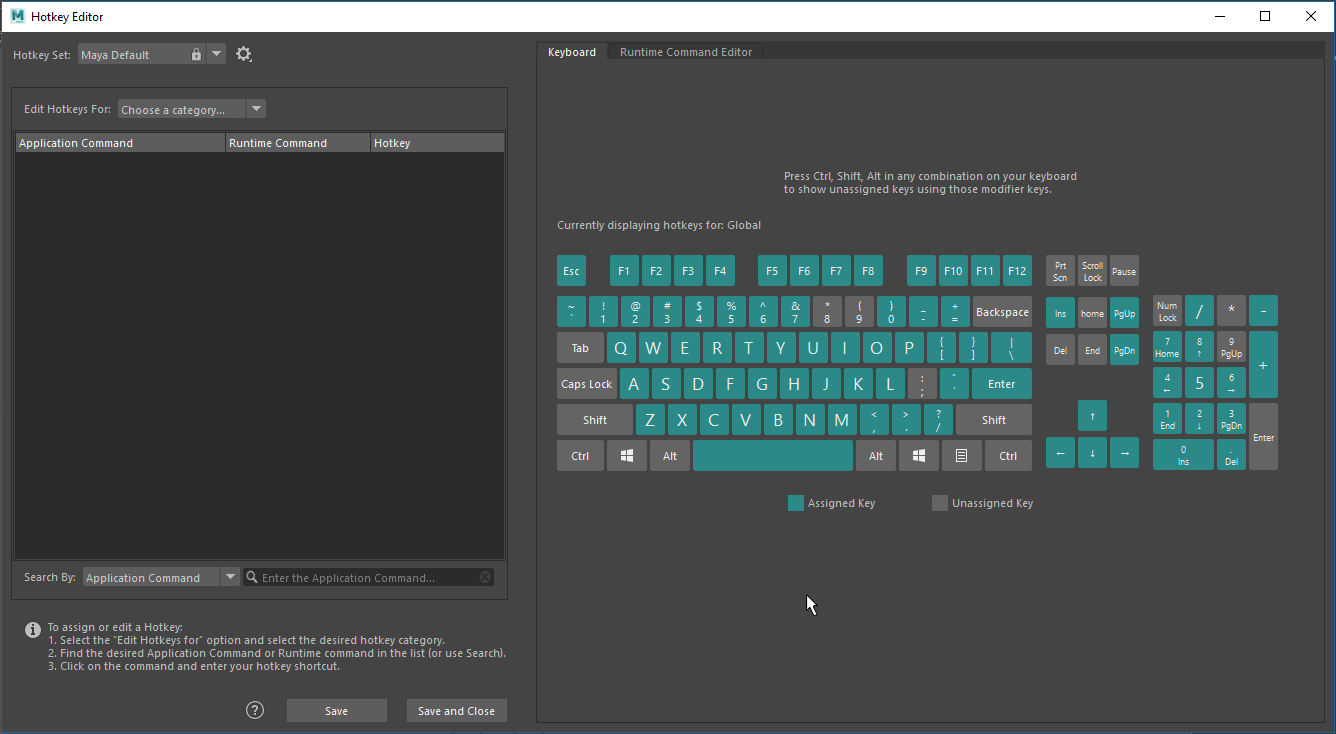Viewport: 1336px width, 734px height.
Task: Open the hotkey set gear settings
Action: pos(244,55)
